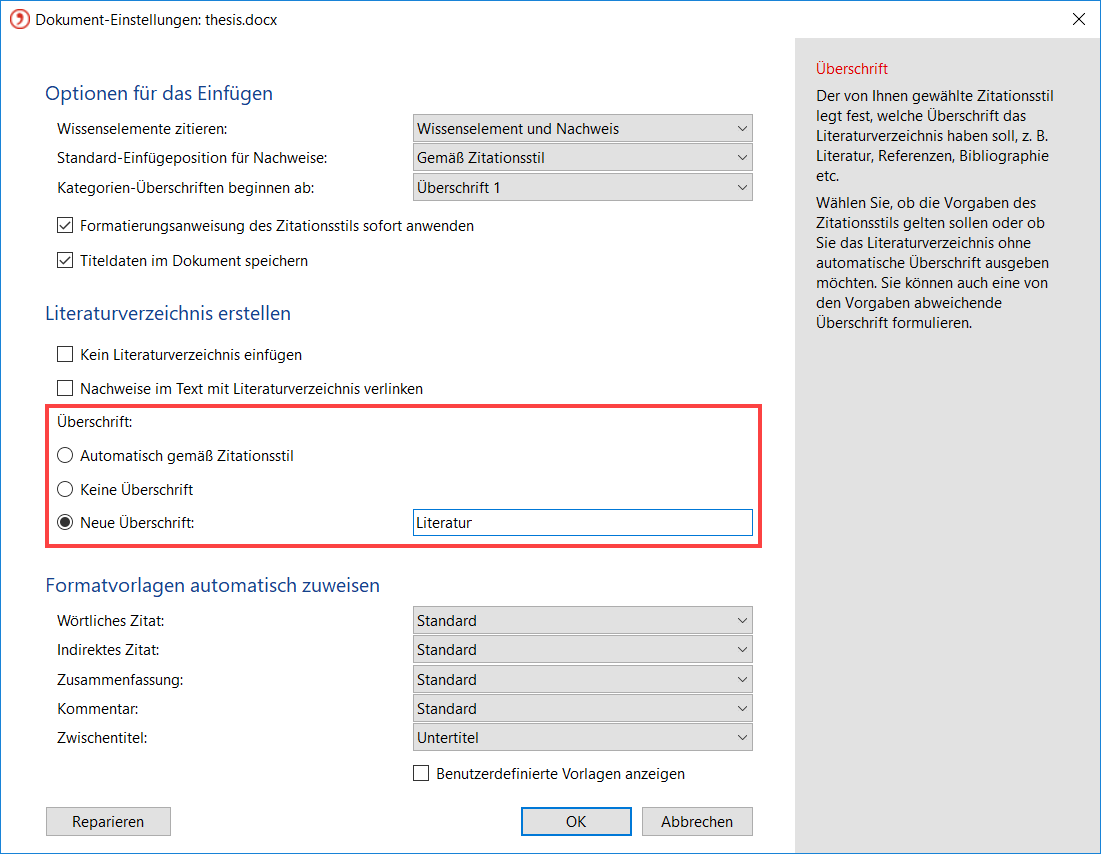Click the 'Reparieren' button

click(x=108, y=821)
